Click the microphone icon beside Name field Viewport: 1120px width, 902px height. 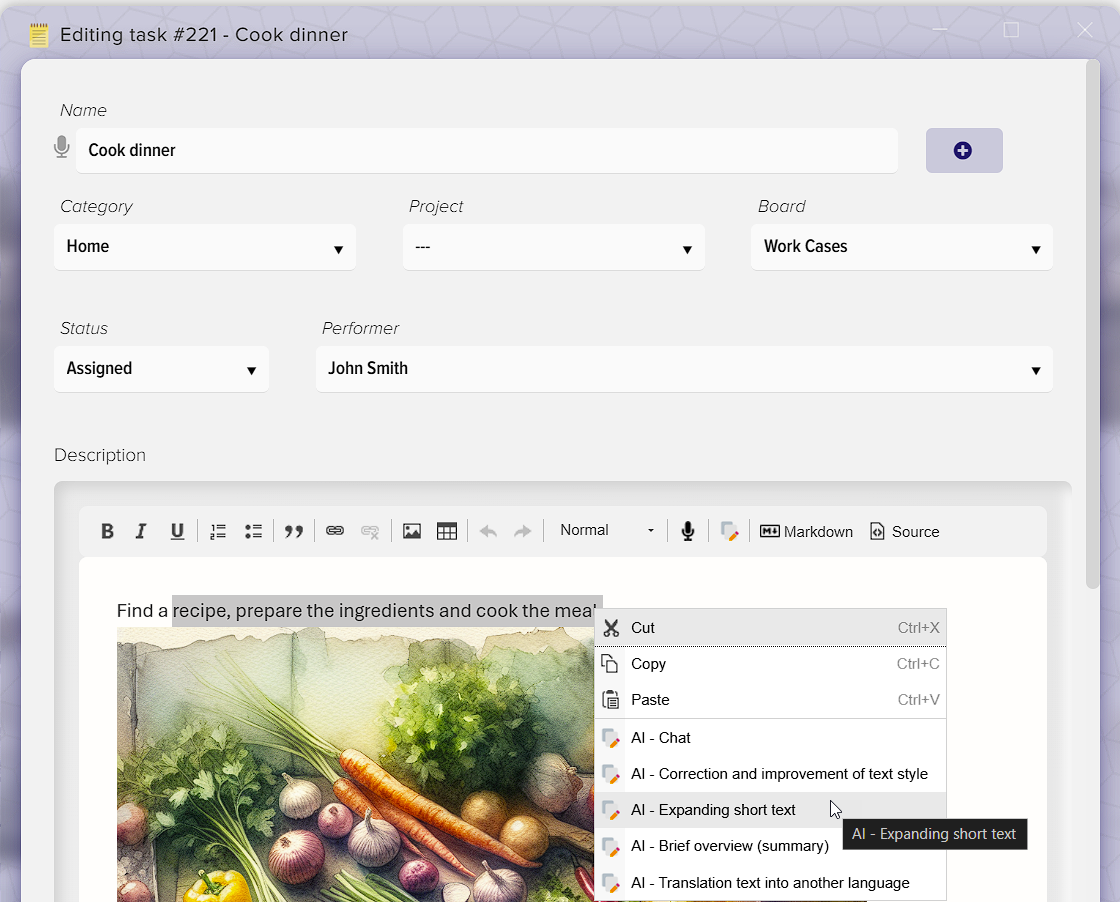[x=62, y=147]
